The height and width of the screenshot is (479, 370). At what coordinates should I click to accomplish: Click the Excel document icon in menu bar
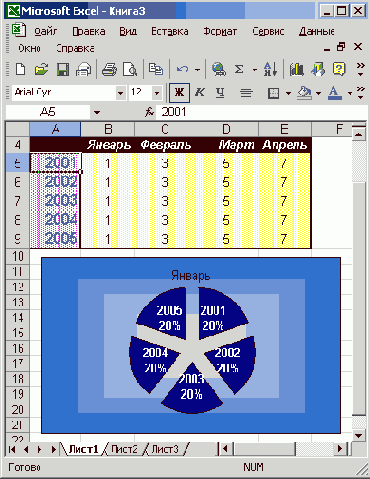pyautogui.click(x=19, y=30)
